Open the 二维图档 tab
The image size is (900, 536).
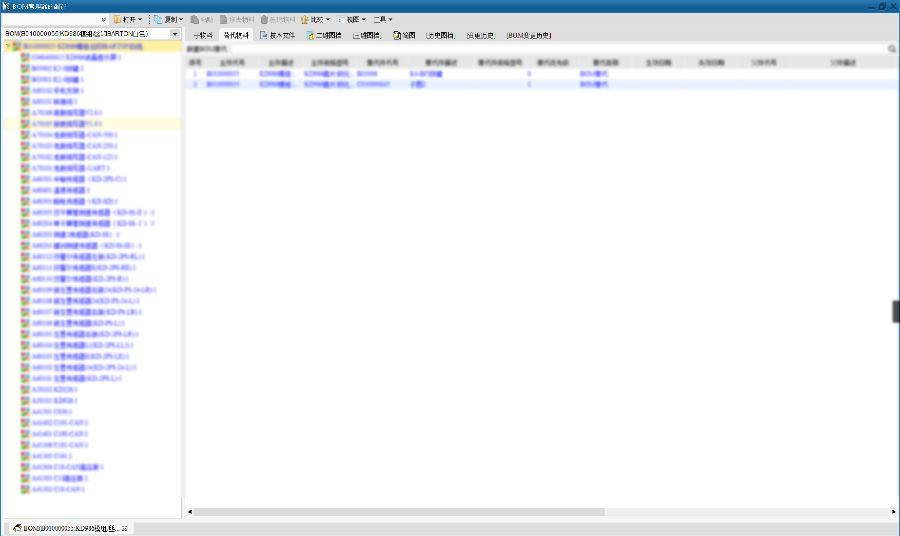click(x=324, y=36)
